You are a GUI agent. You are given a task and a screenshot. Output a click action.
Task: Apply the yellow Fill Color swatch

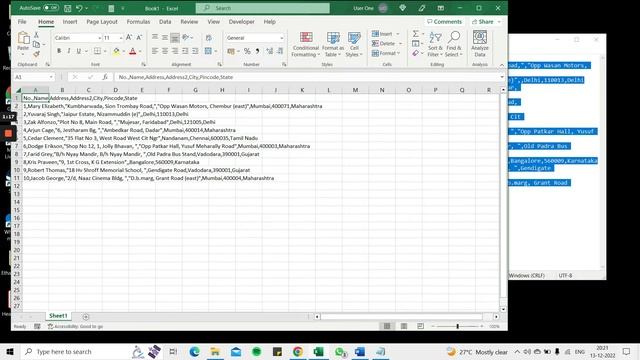click(116, 51)
